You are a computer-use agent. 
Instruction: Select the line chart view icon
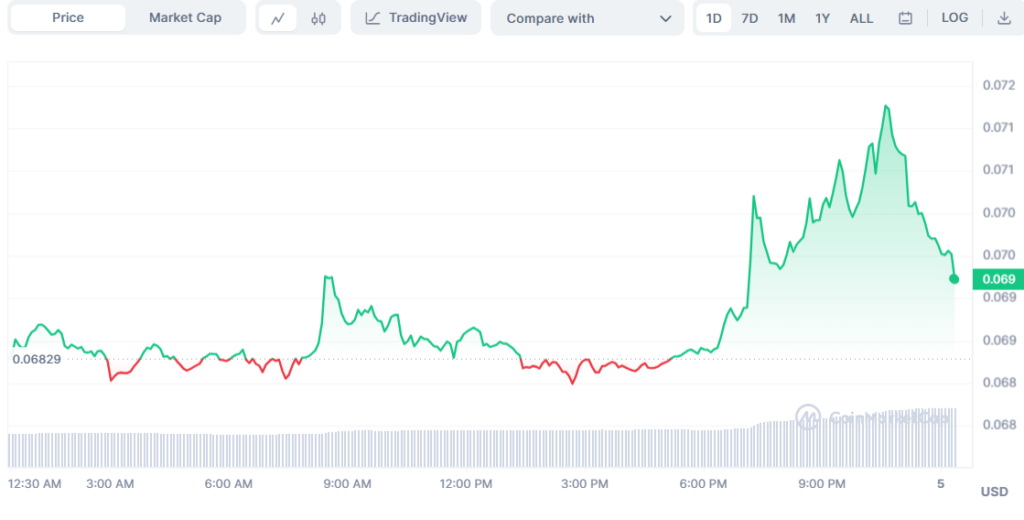click(x=278, y=18)
